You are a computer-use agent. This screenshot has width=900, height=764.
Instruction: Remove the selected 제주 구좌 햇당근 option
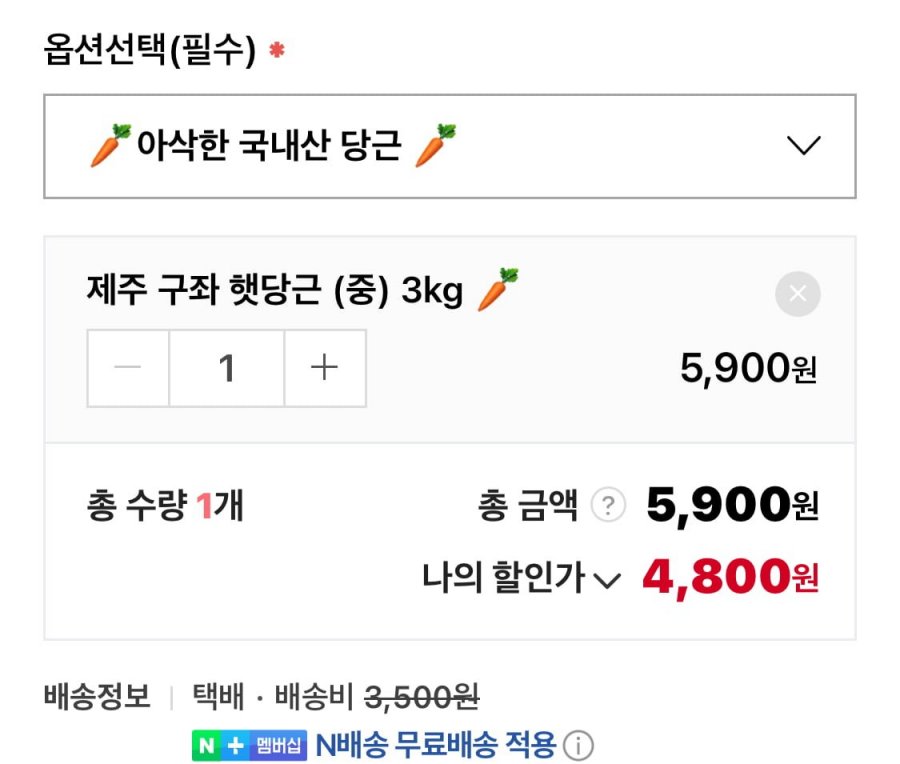coord(797,294)
